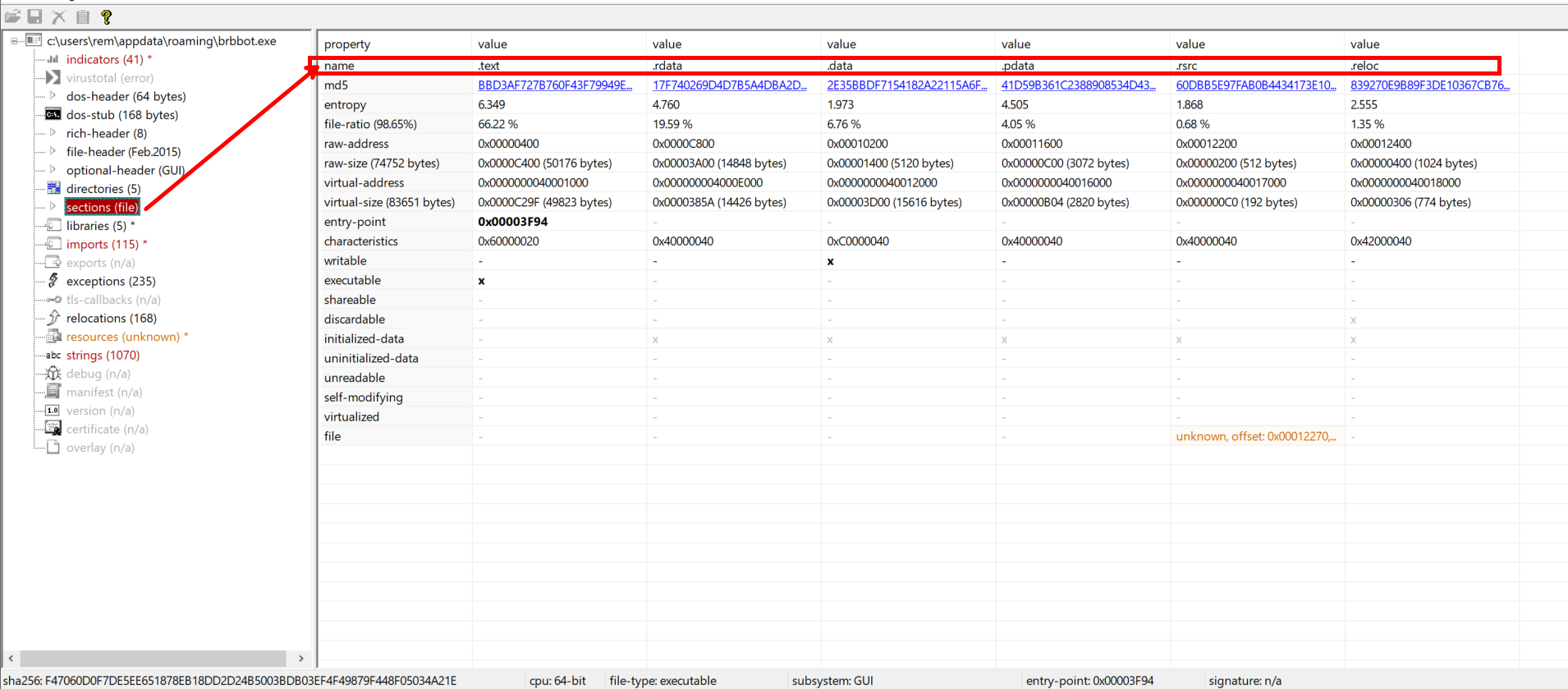Select imports (115) in the tree
This screenshot has width=1568, height=689.
102,244
